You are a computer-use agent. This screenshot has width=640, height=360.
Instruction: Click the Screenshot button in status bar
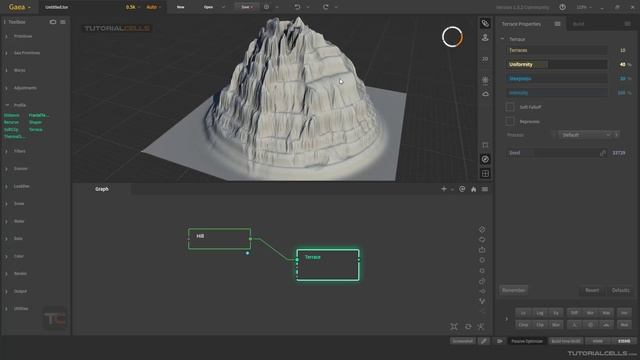coord(463,341)
